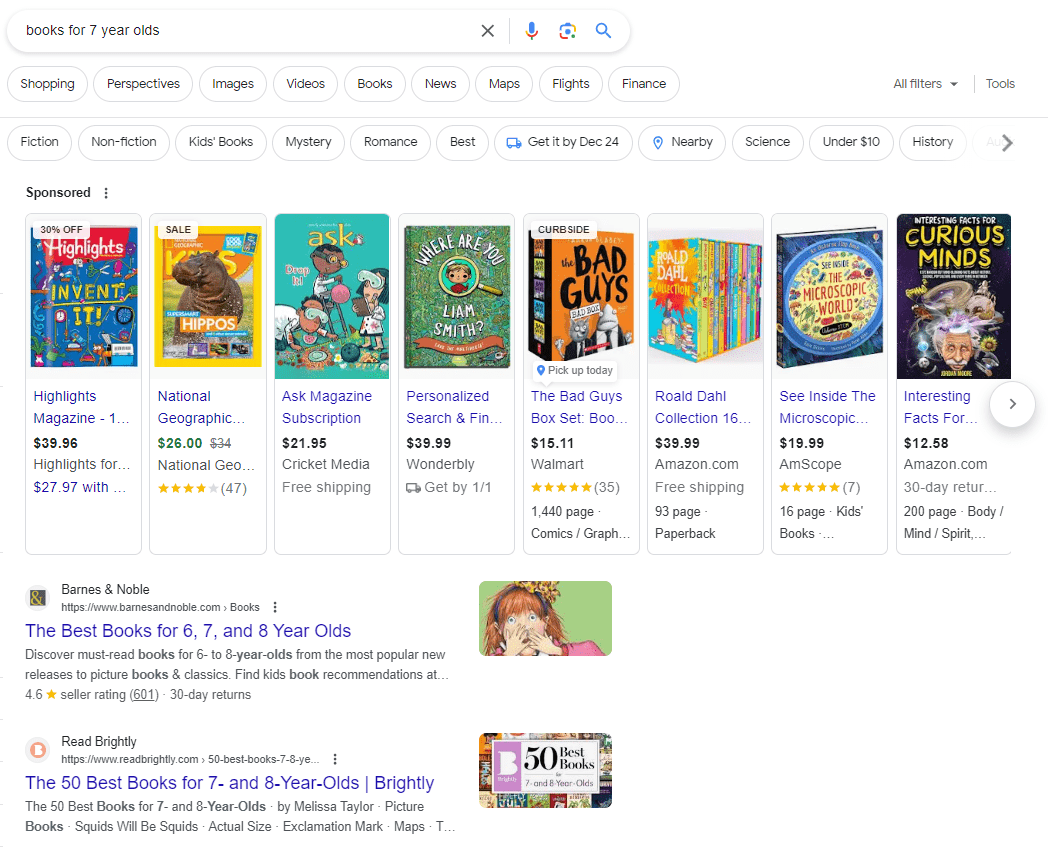Apply the Romance filter chip

point(390,142)
